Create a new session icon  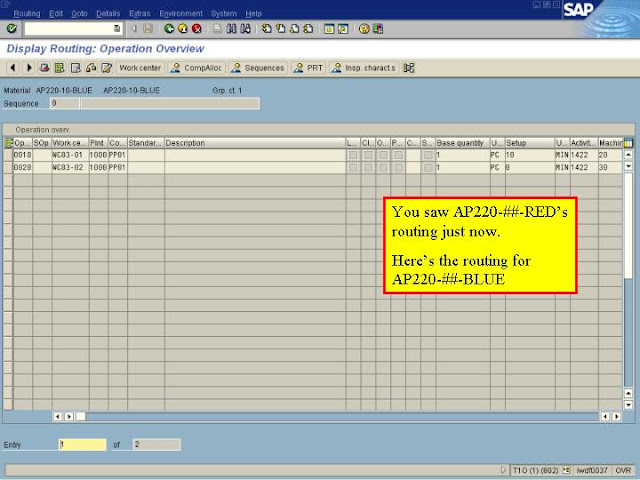(x=329, y=29)
